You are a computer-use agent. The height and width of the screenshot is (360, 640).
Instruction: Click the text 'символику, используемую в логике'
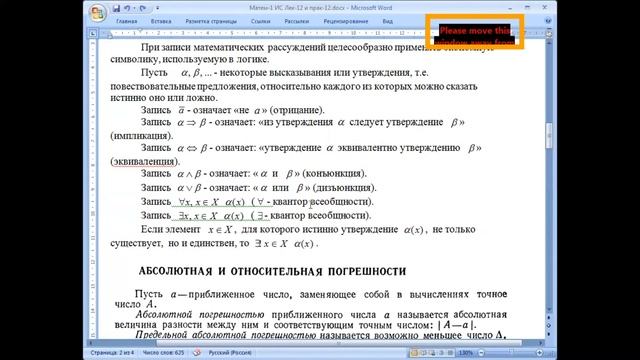189,59
